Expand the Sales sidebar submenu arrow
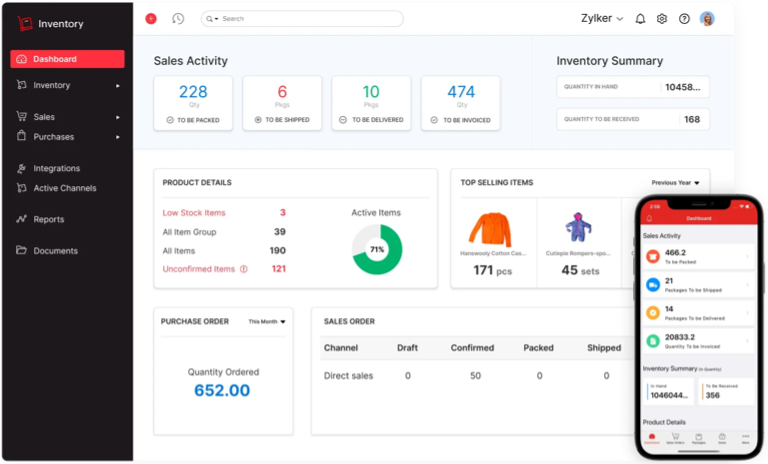Viewport: 768px width, 464px height. 118,117
